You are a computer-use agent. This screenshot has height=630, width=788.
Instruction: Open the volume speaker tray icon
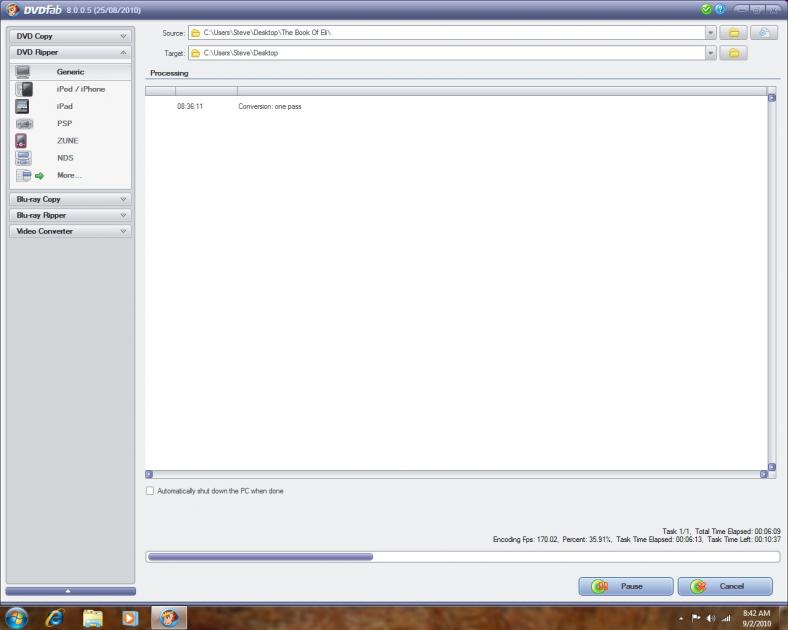711,618
